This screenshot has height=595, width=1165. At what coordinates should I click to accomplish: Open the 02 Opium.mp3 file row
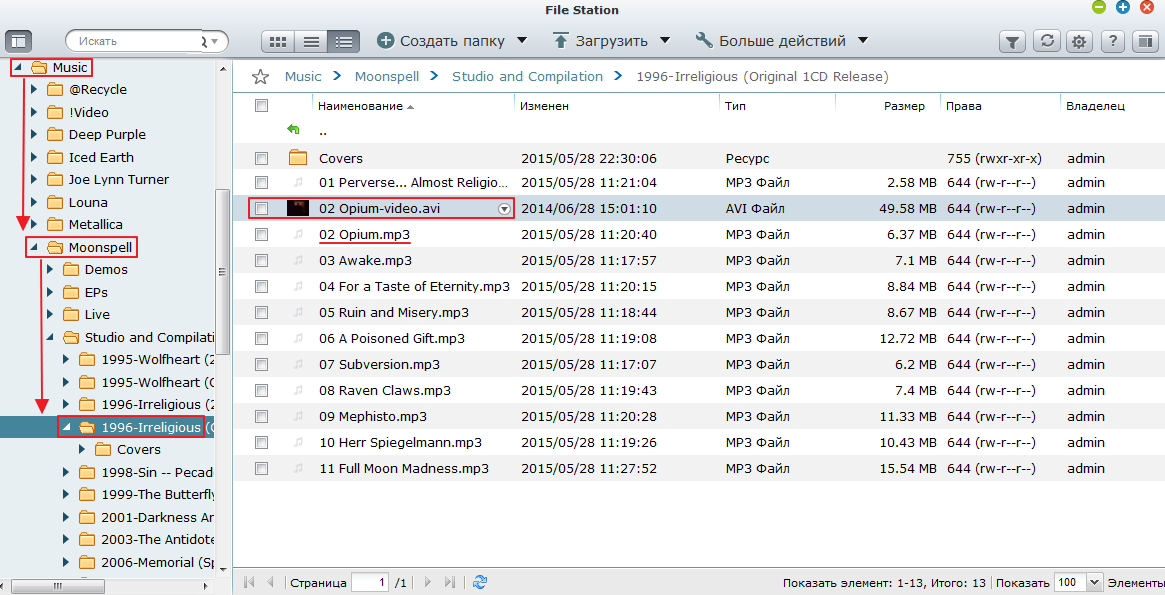698,234
